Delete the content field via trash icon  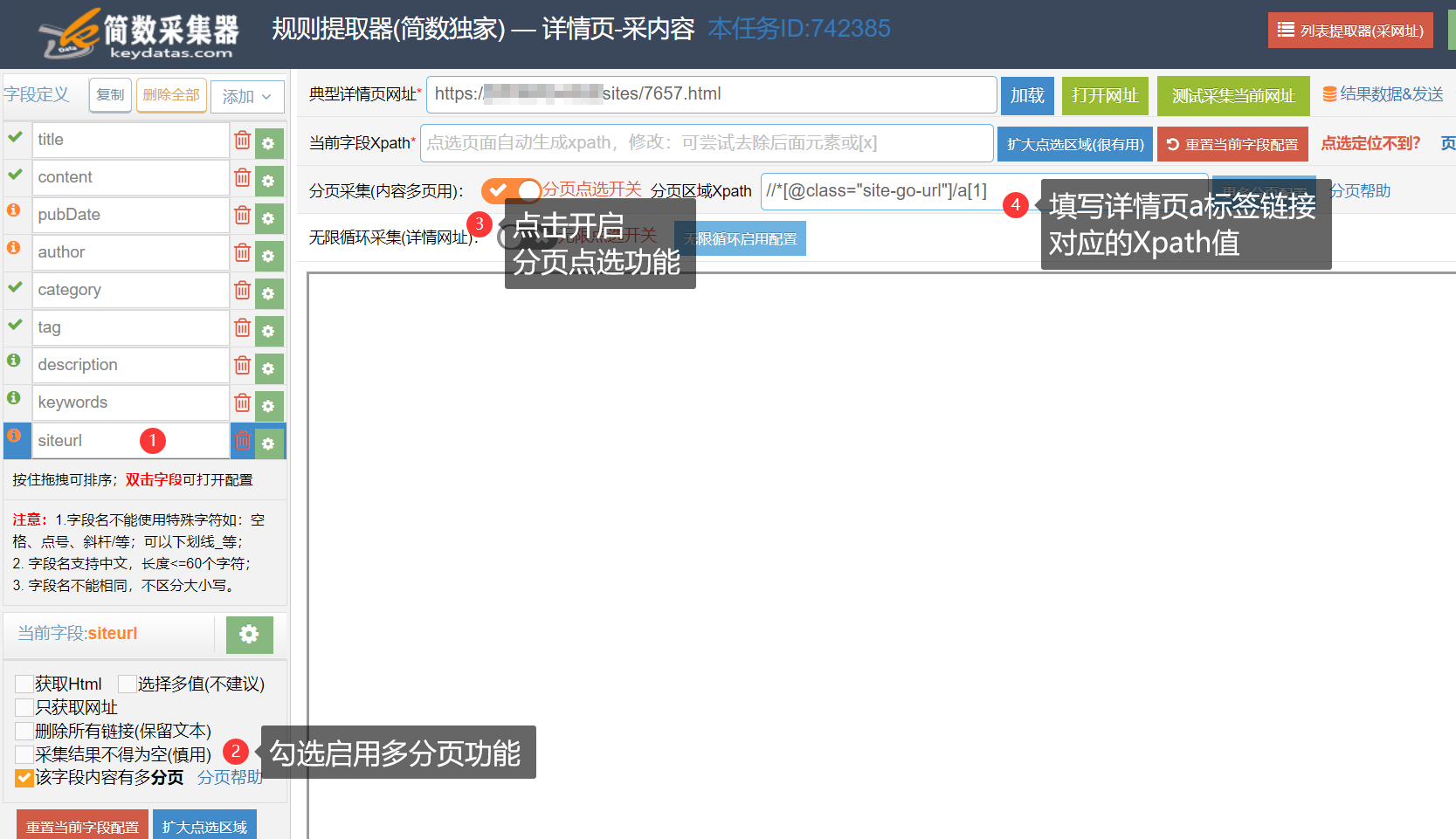tap(243, 177)
